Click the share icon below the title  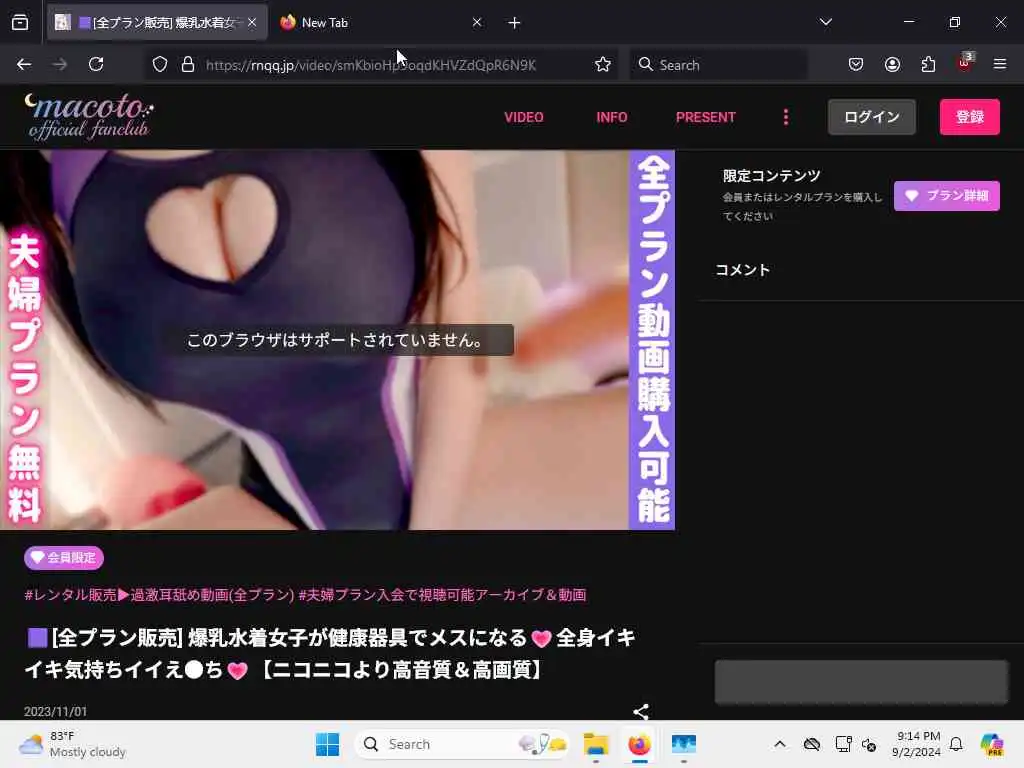(x=641, y=711)
